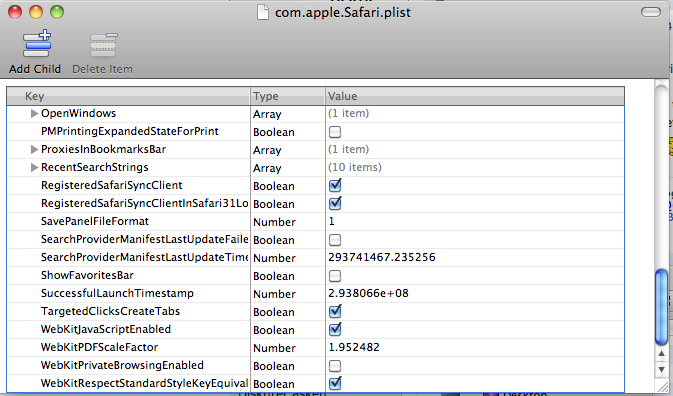Enable the ShowFavoritesBar checkbox
Screen dimensions: 673x396
click(x=335, y=276)
